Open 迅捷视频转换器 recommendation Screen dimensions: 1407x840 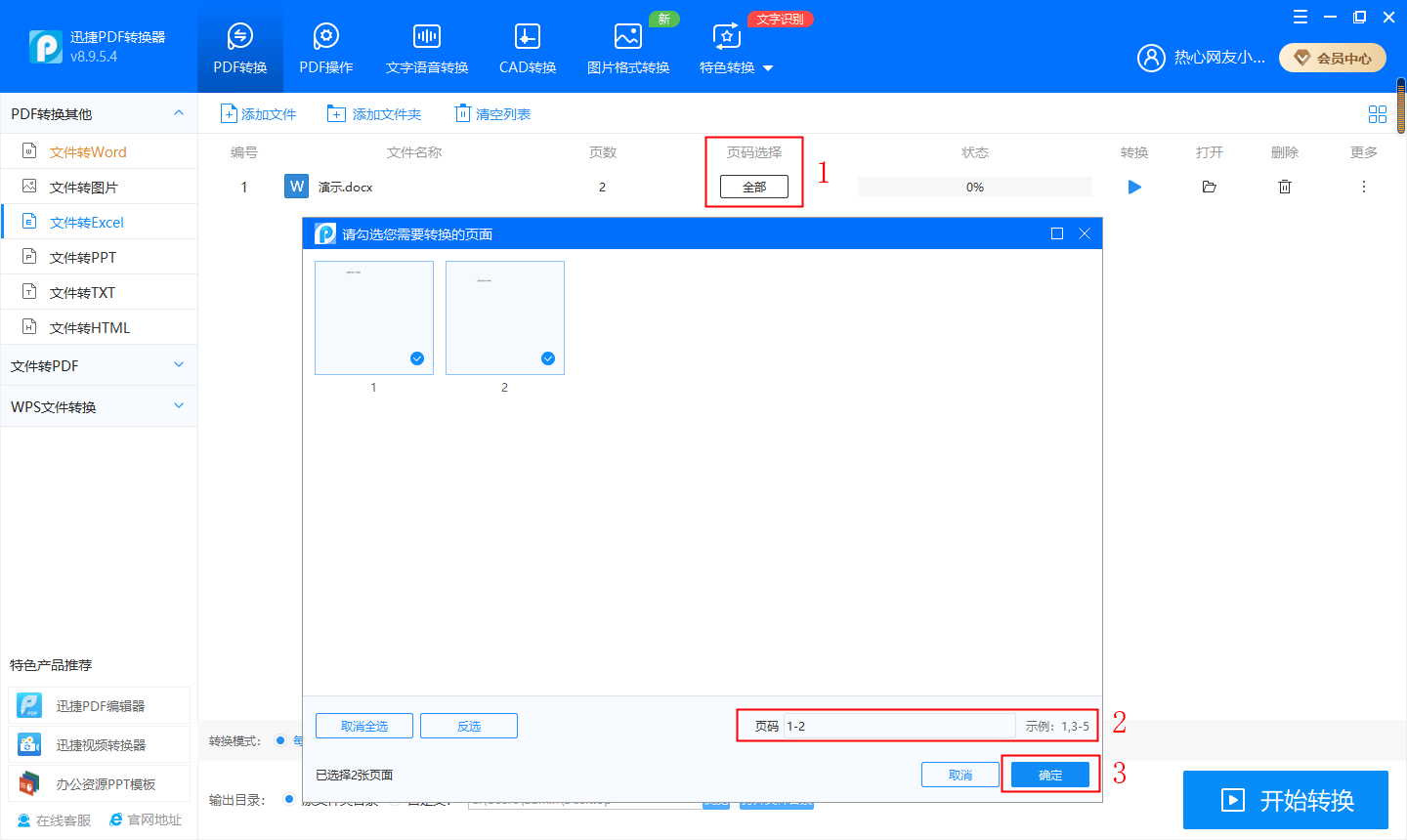[99, 744]
